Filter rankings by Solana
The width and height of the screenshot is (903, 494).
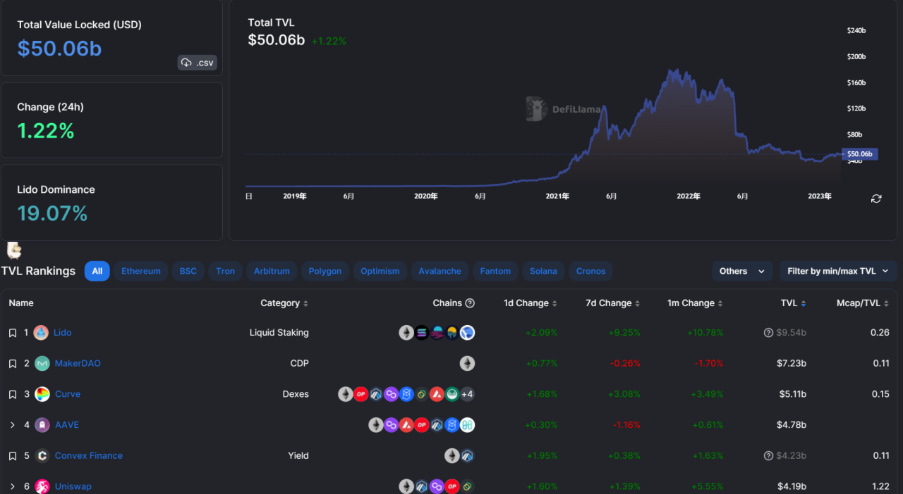coord(543,271)
